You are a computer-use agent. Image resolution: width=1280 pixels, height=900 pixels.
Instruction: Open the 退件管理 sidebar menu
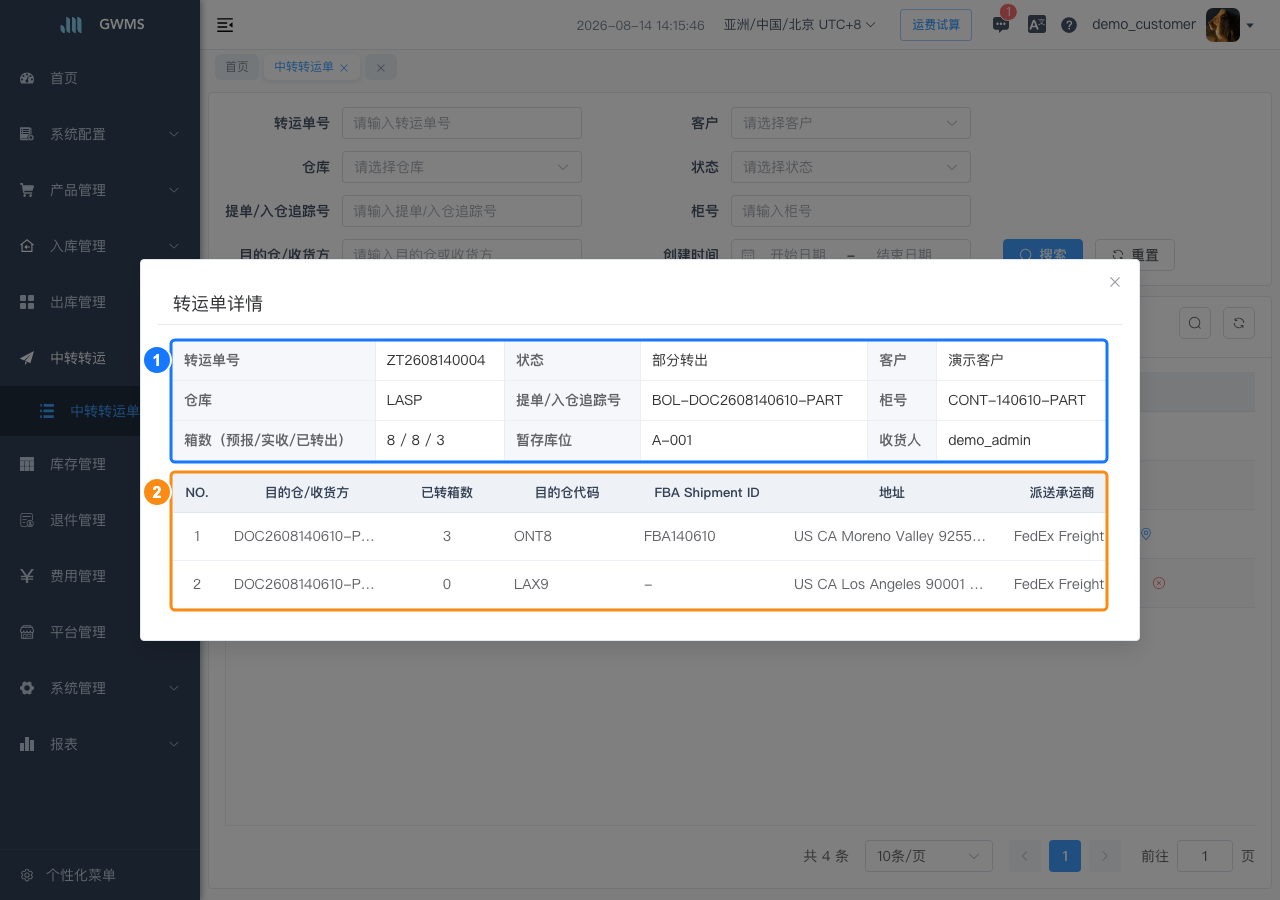[100, 520]
